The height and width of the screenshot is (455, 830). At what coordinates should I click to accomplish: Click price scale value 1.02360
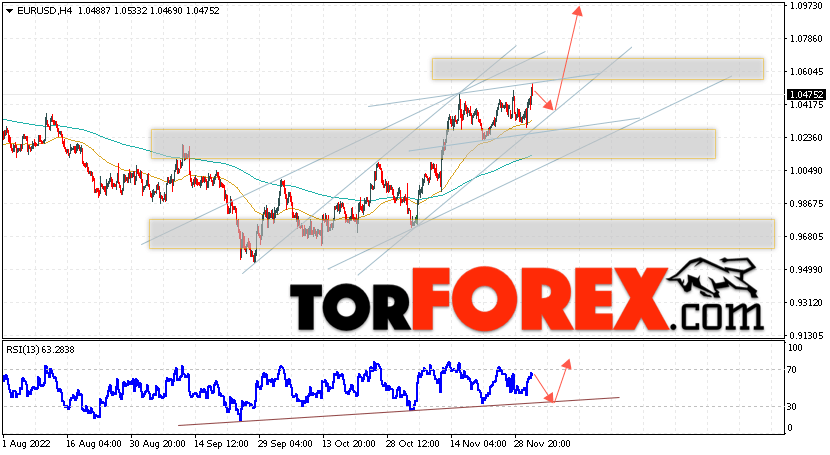pyautogui.click(x=806, y=138)
